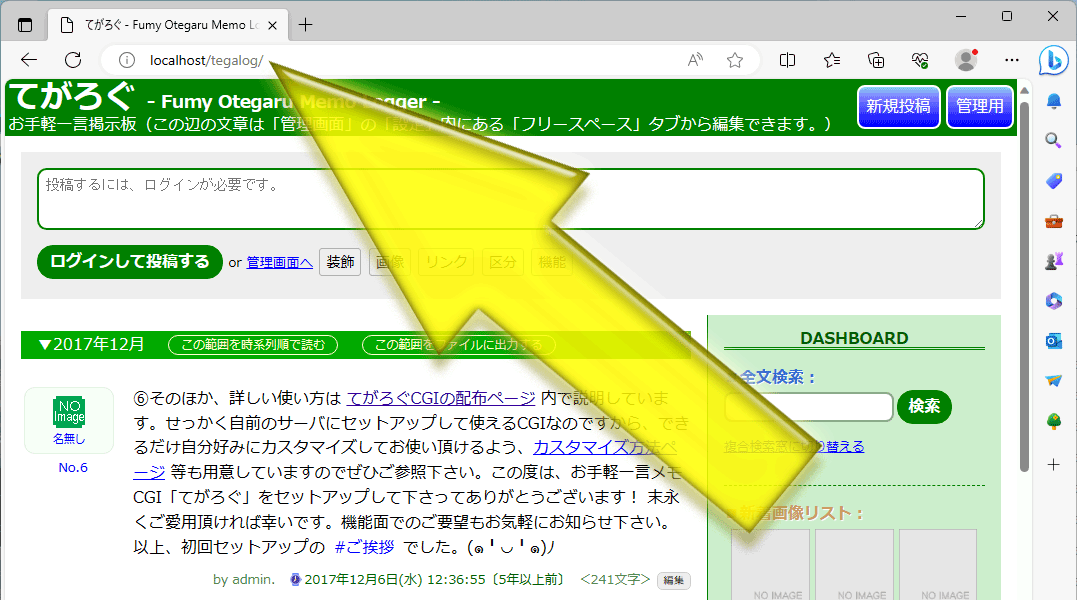Open sidebar Tools briefcase icon
This screenshot has height=600, width=1077.
(1054, 221)
